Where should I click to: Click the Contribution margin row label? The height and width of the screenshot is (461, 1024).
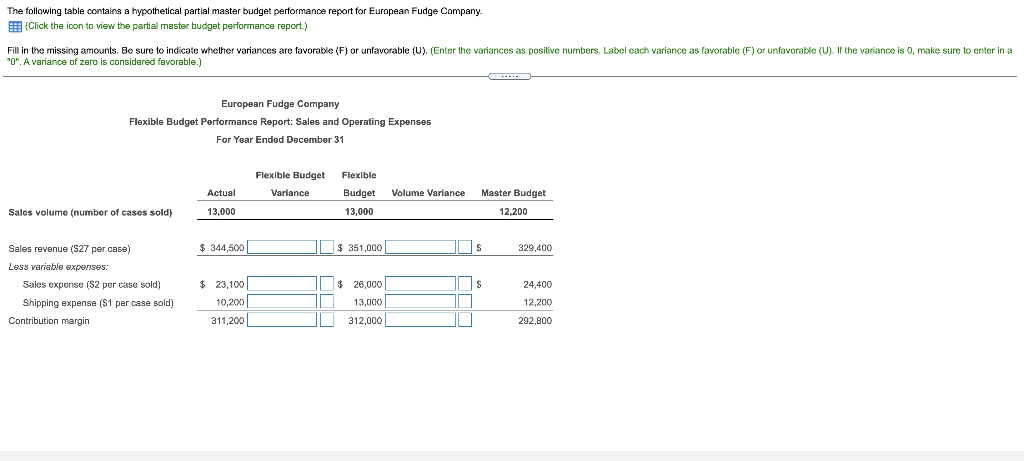click(49, 321)
